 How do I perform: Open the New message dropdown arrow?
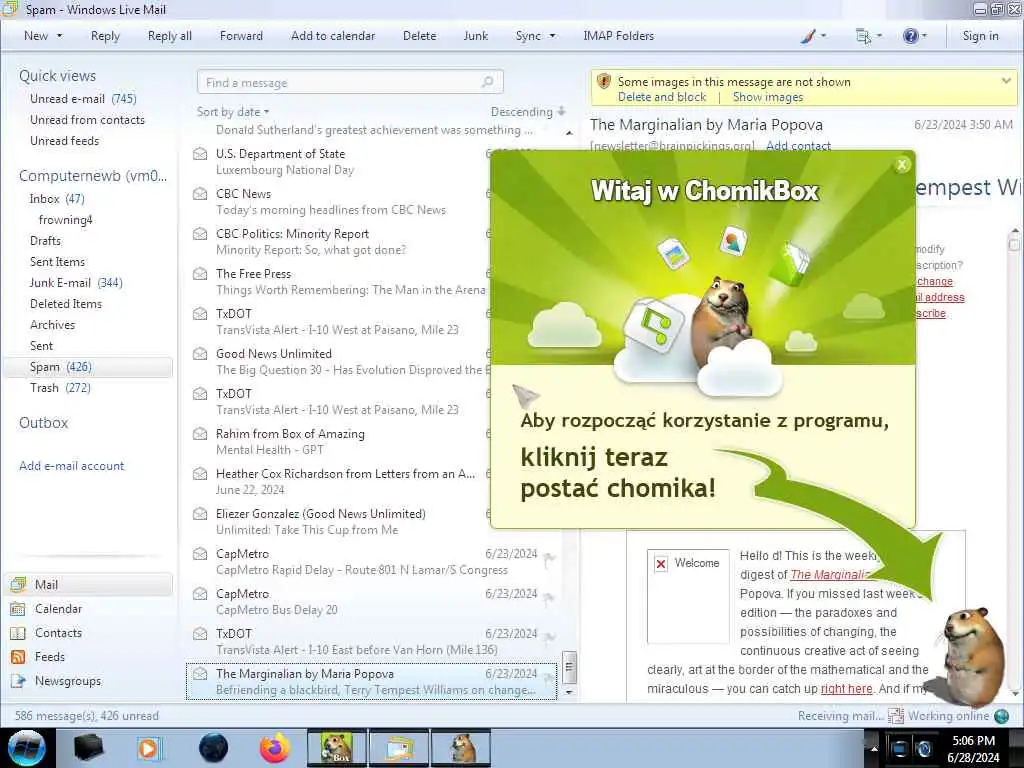(x=59, y=36)
